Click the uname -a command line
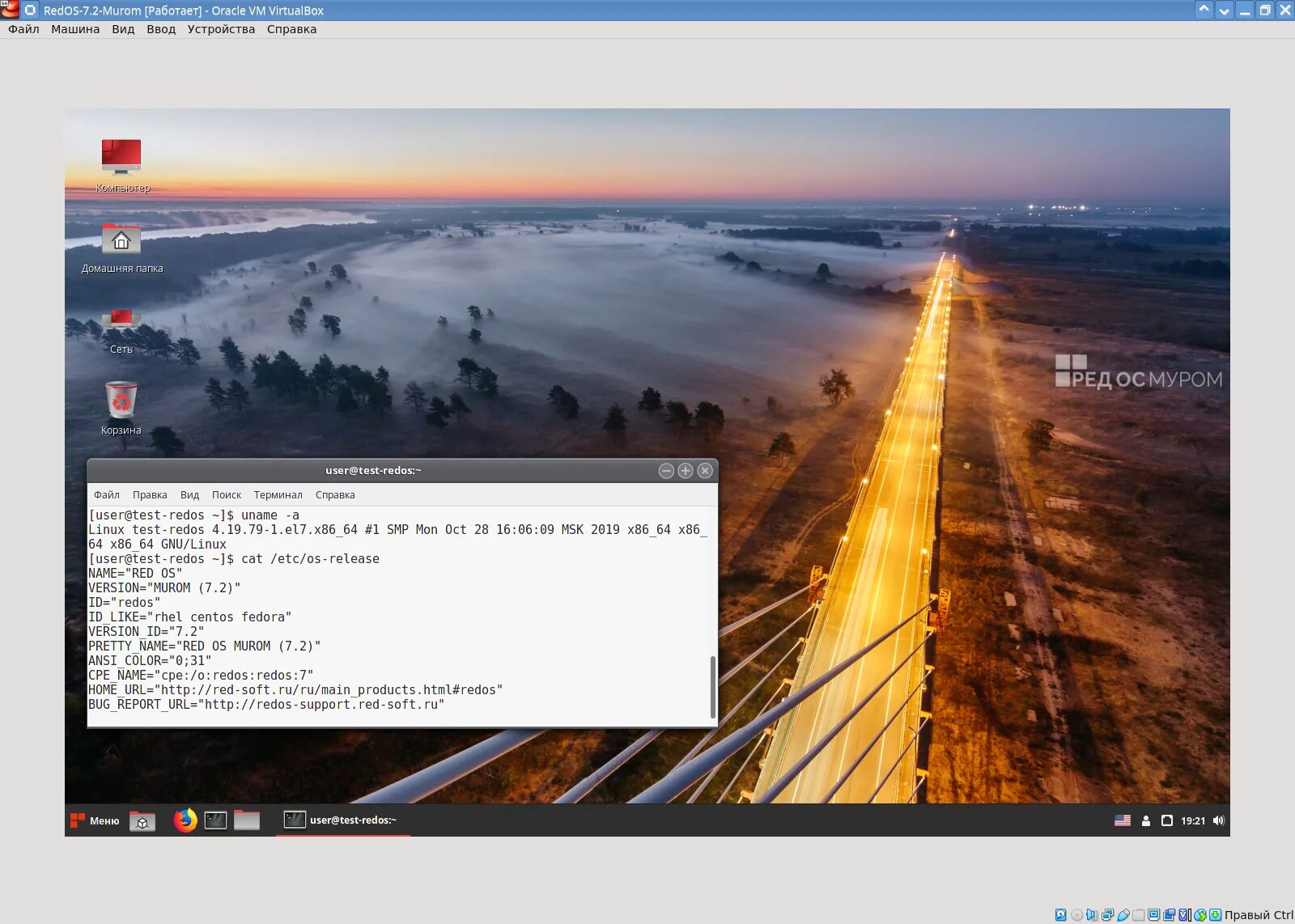The image size is (1295, 924). [194, 515]
